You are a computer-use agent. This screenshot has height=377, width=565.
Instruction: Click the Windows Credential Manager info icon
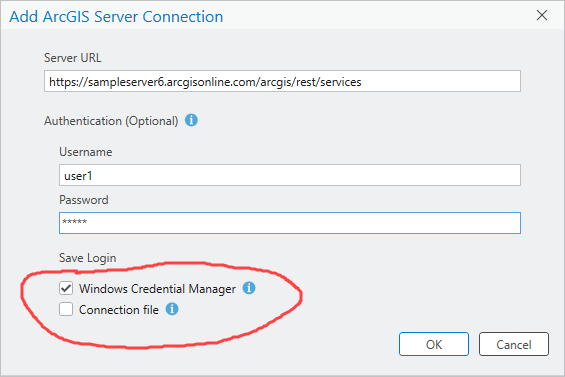tap(249, 288)
